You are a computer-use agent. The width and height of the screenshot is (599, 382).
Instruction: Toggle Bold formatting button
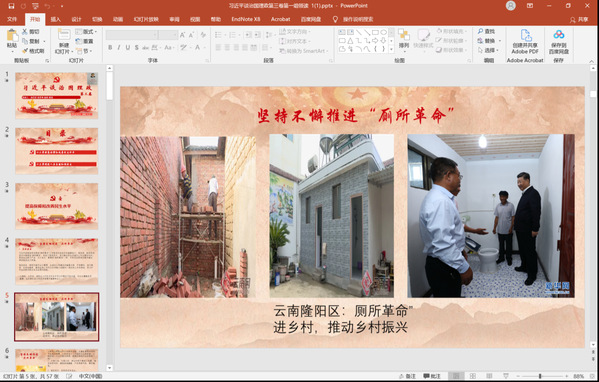click(x=110, y=47)
